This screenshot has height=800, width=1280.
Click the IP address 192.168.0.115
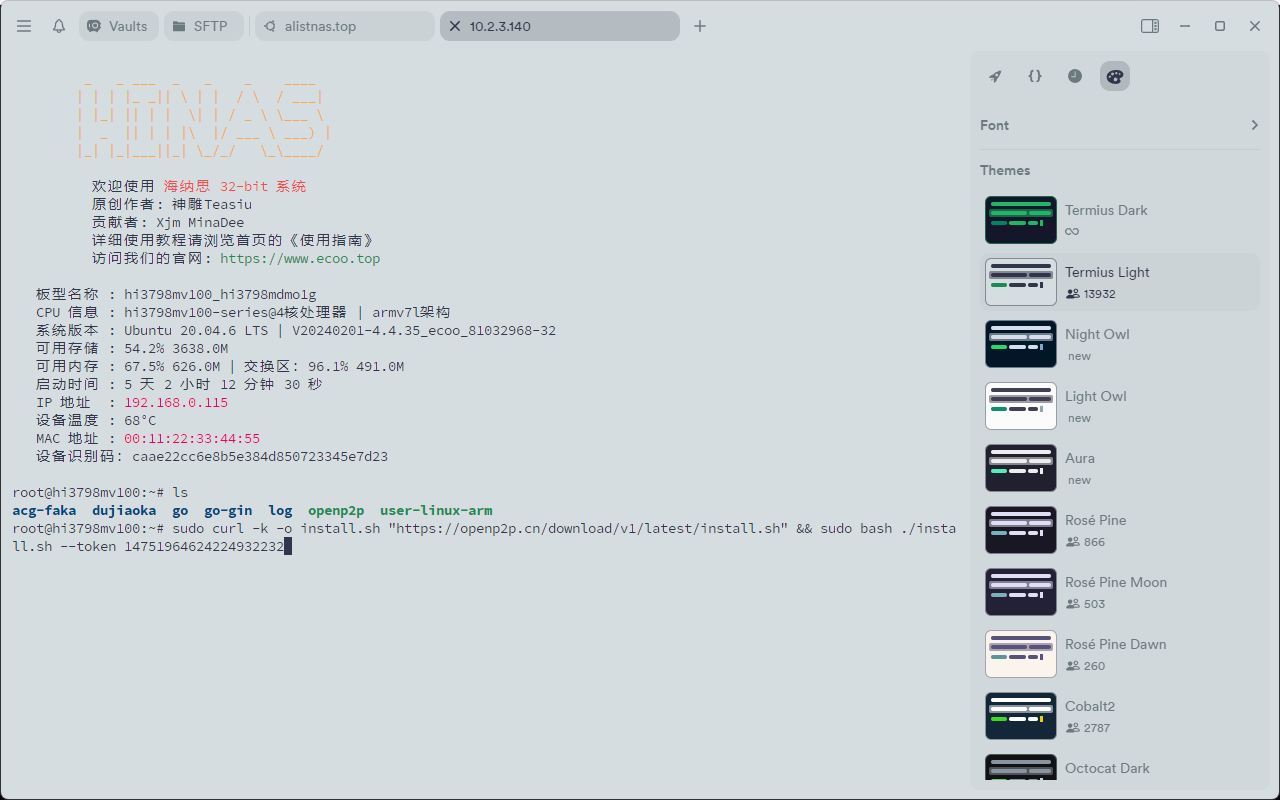click(x=176, y=402)
